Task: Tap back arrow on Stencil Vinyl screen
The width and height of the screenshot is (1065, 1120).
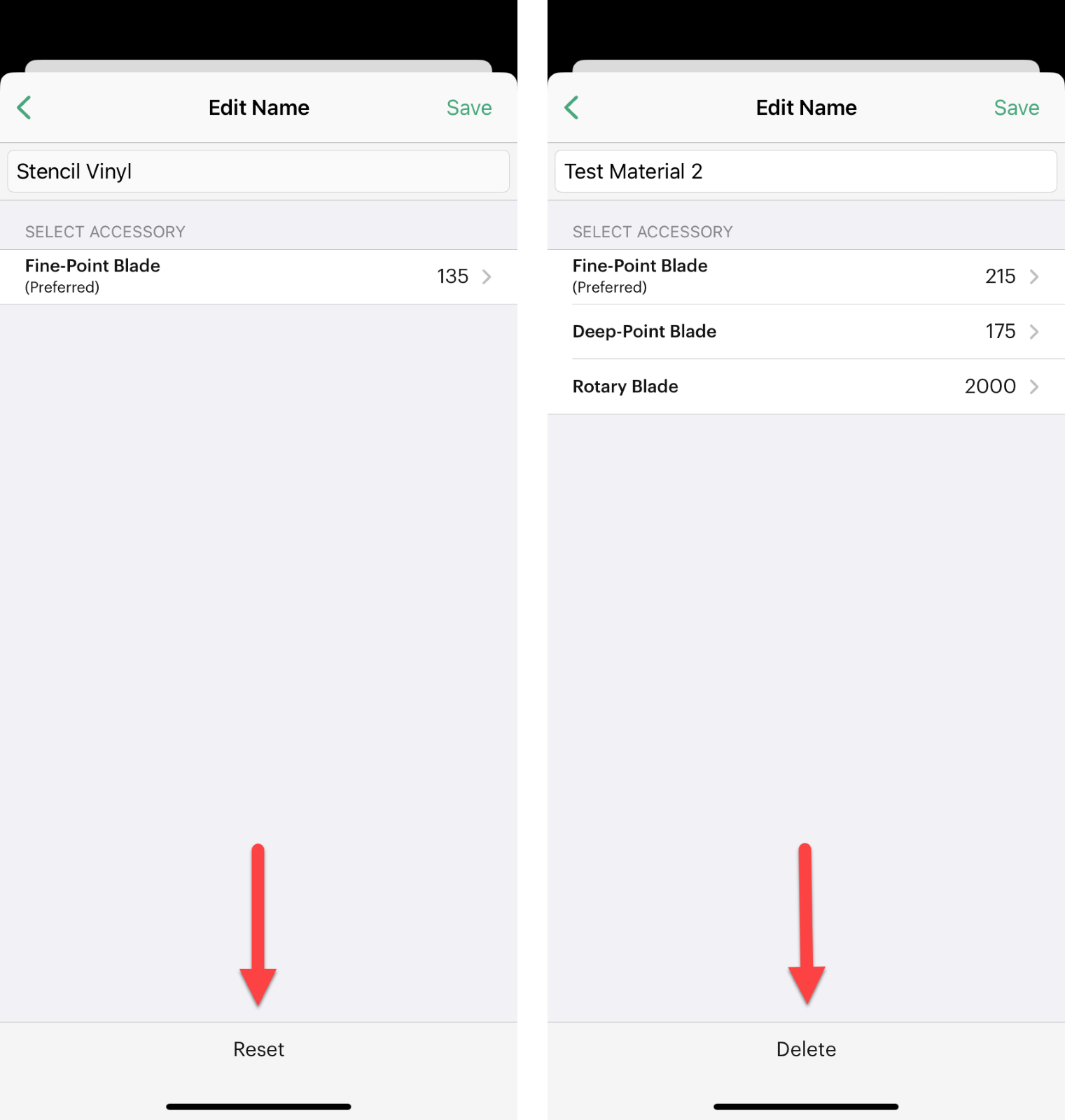Action: click(24, 108)
